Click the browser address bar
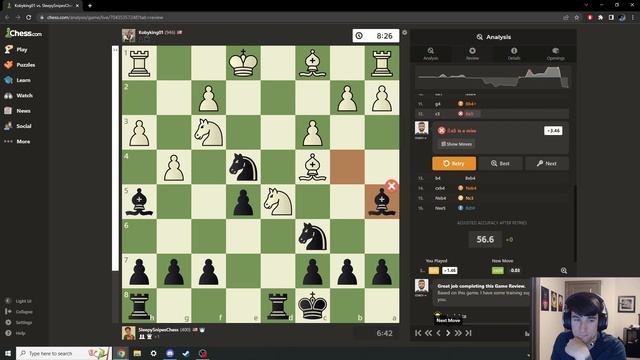Viewport: 640px width, 360px height. 298,18
